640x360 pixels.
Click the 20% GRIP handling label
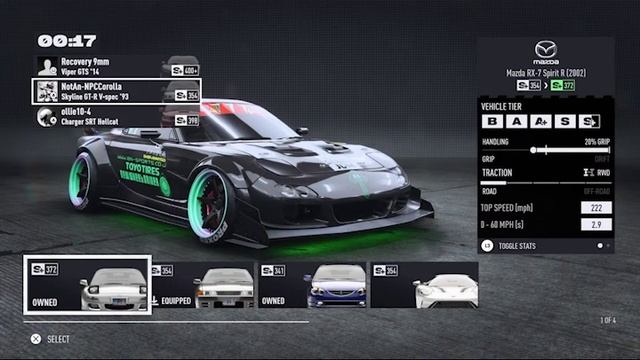[x=597, y=142]
